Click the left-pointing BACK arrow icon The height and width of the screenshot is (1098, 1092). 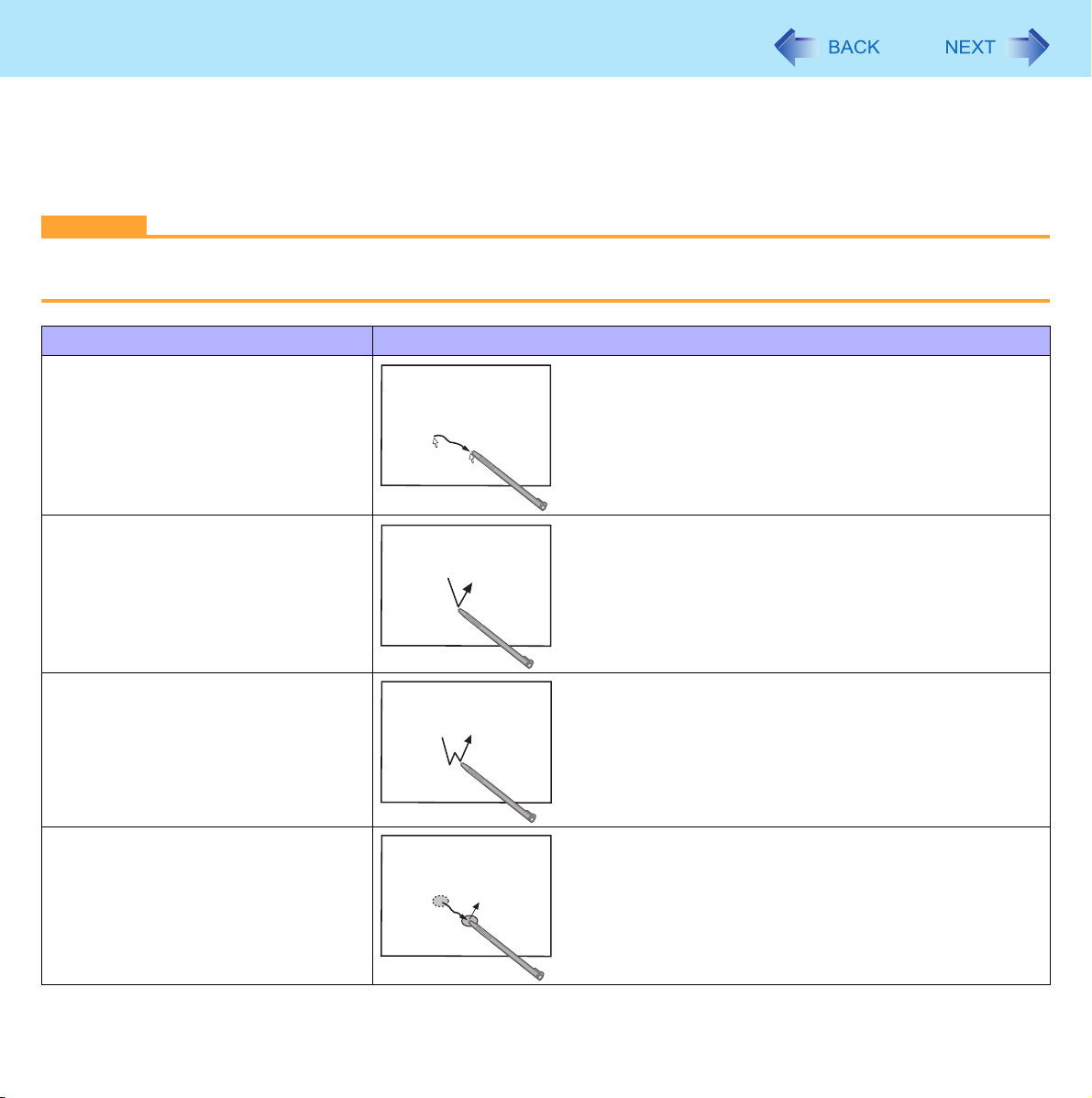pos(796,47)
